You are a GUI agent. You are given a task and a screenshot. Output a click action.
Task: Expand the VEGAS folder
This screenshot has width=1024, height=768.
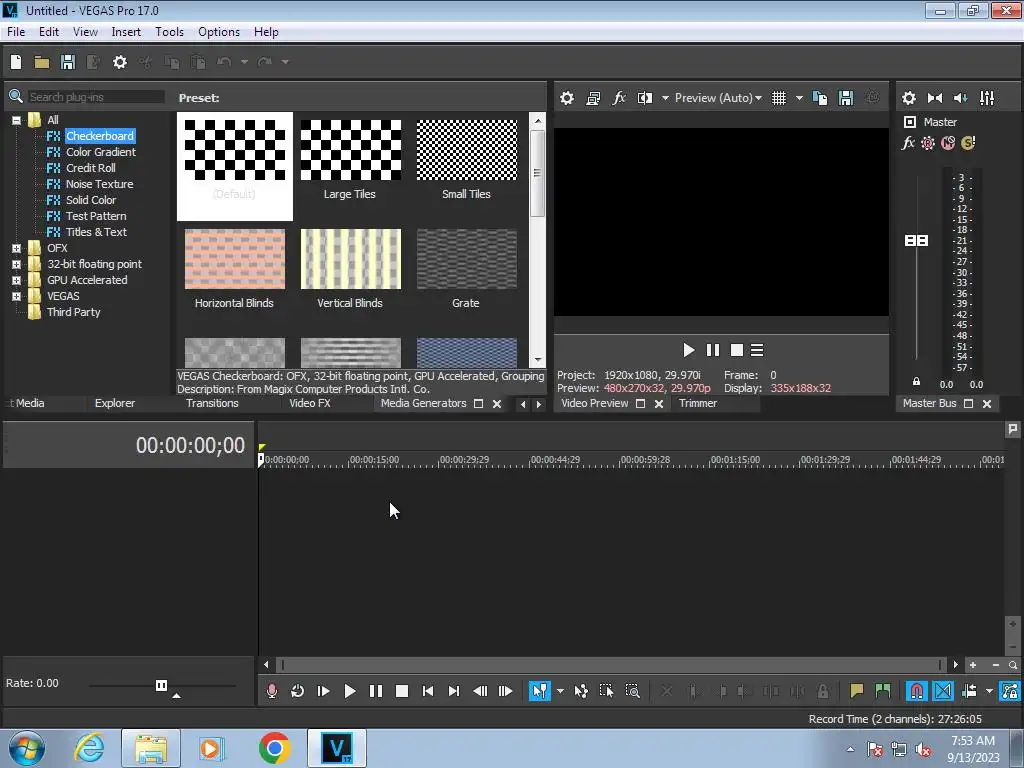[16, 296]
